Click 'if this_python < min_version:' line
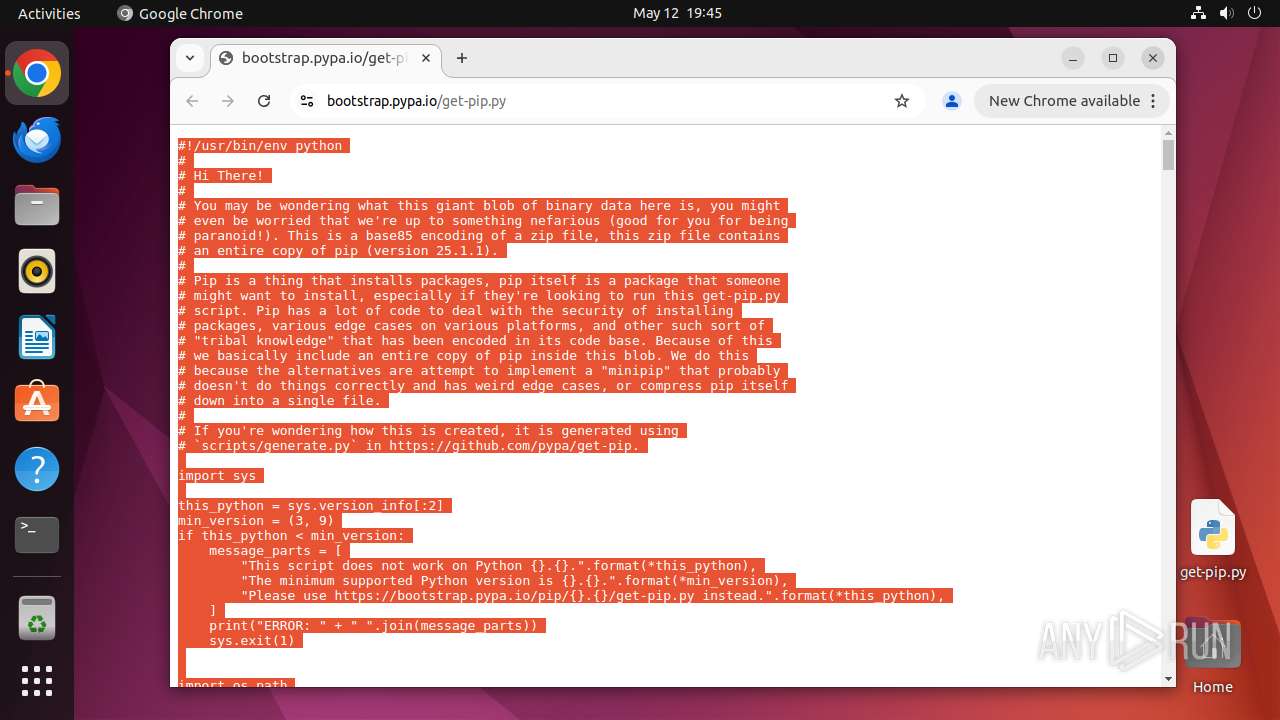 (294, 536)
